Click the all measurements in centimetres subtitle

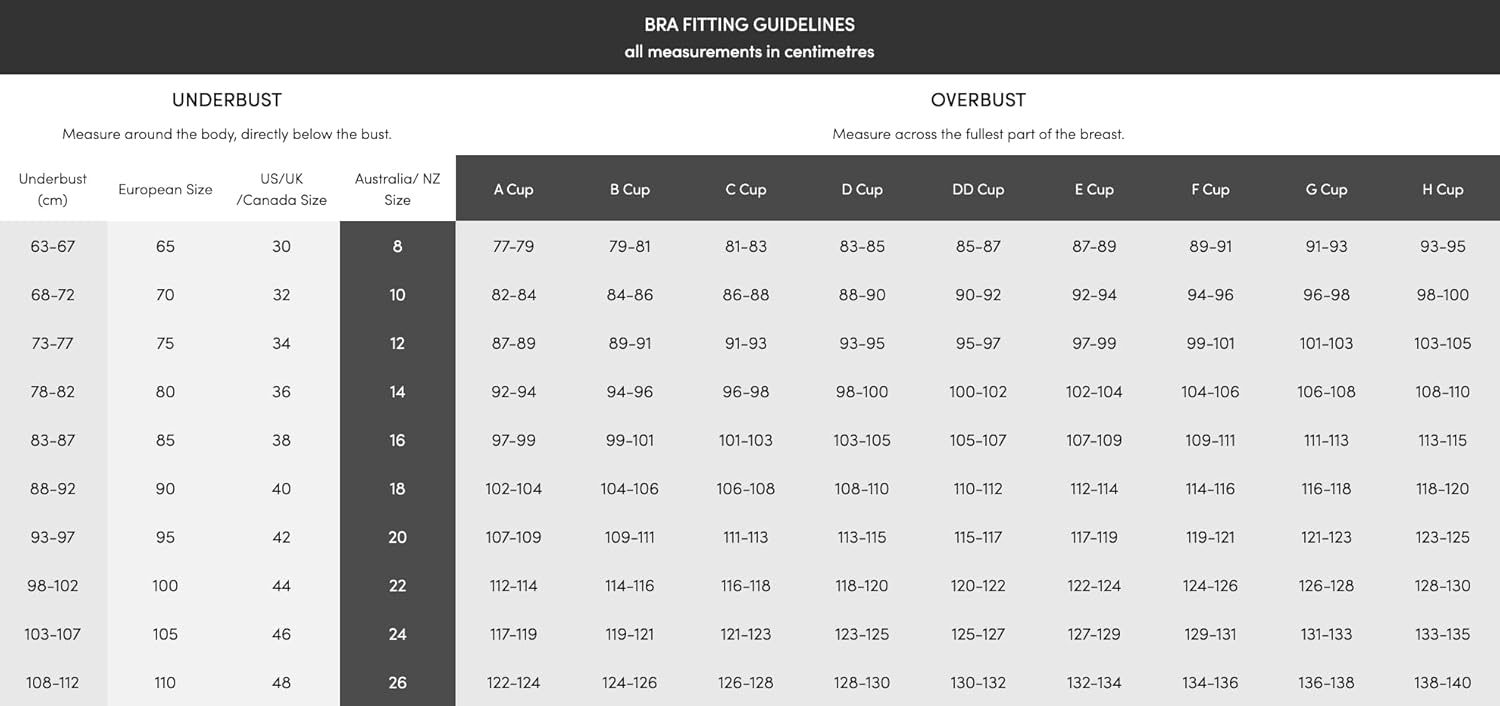pyautogui.click(x=749, y=52)
